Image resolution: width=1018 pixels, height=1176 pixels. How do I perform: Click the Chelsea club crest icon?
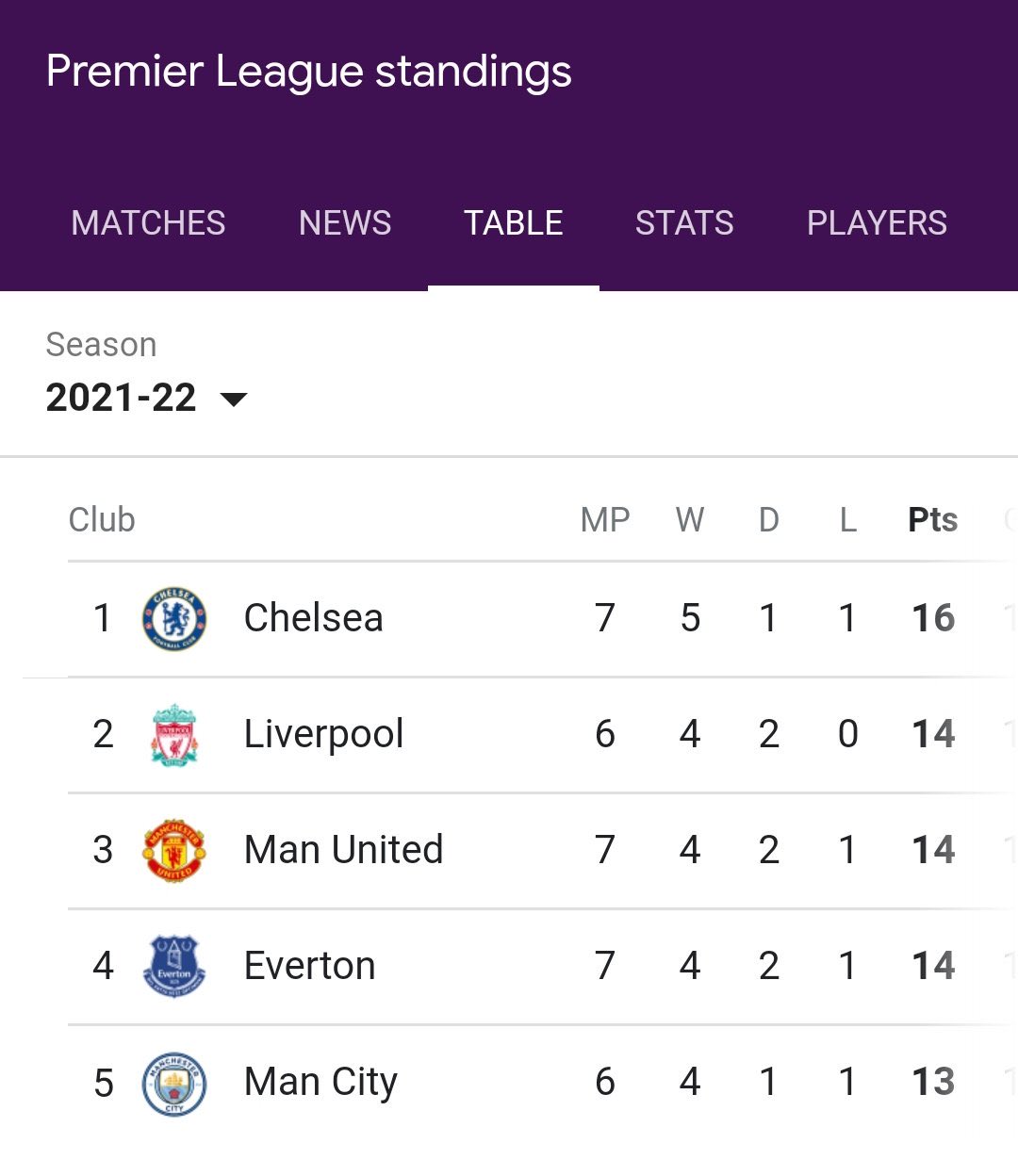[174, 619]
